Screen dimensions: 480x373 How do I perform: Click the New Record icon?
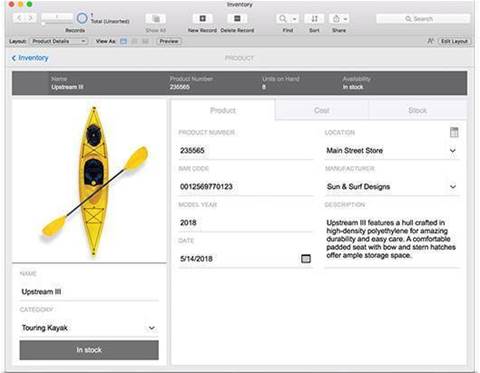[x=202, y=19]
